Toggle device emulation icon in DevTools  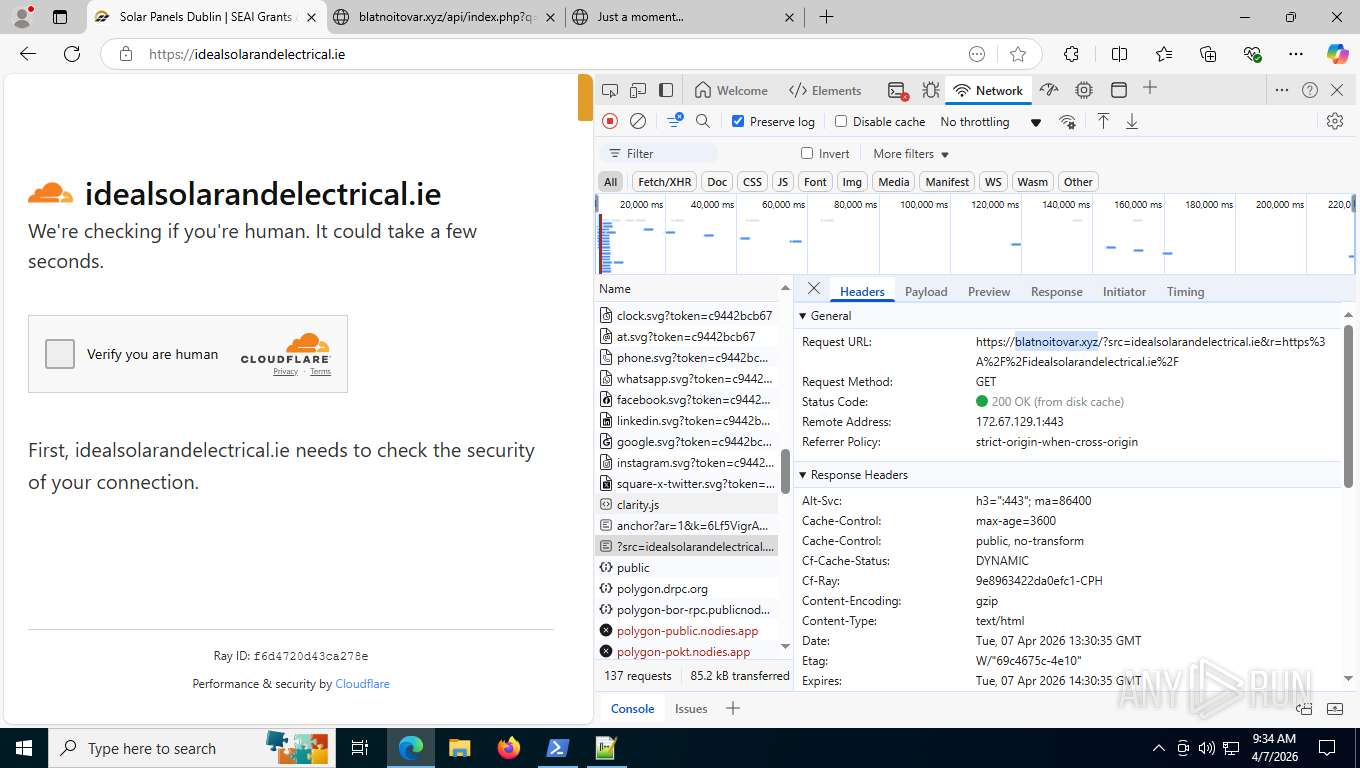pyautogui.click(x=638, y=90)
